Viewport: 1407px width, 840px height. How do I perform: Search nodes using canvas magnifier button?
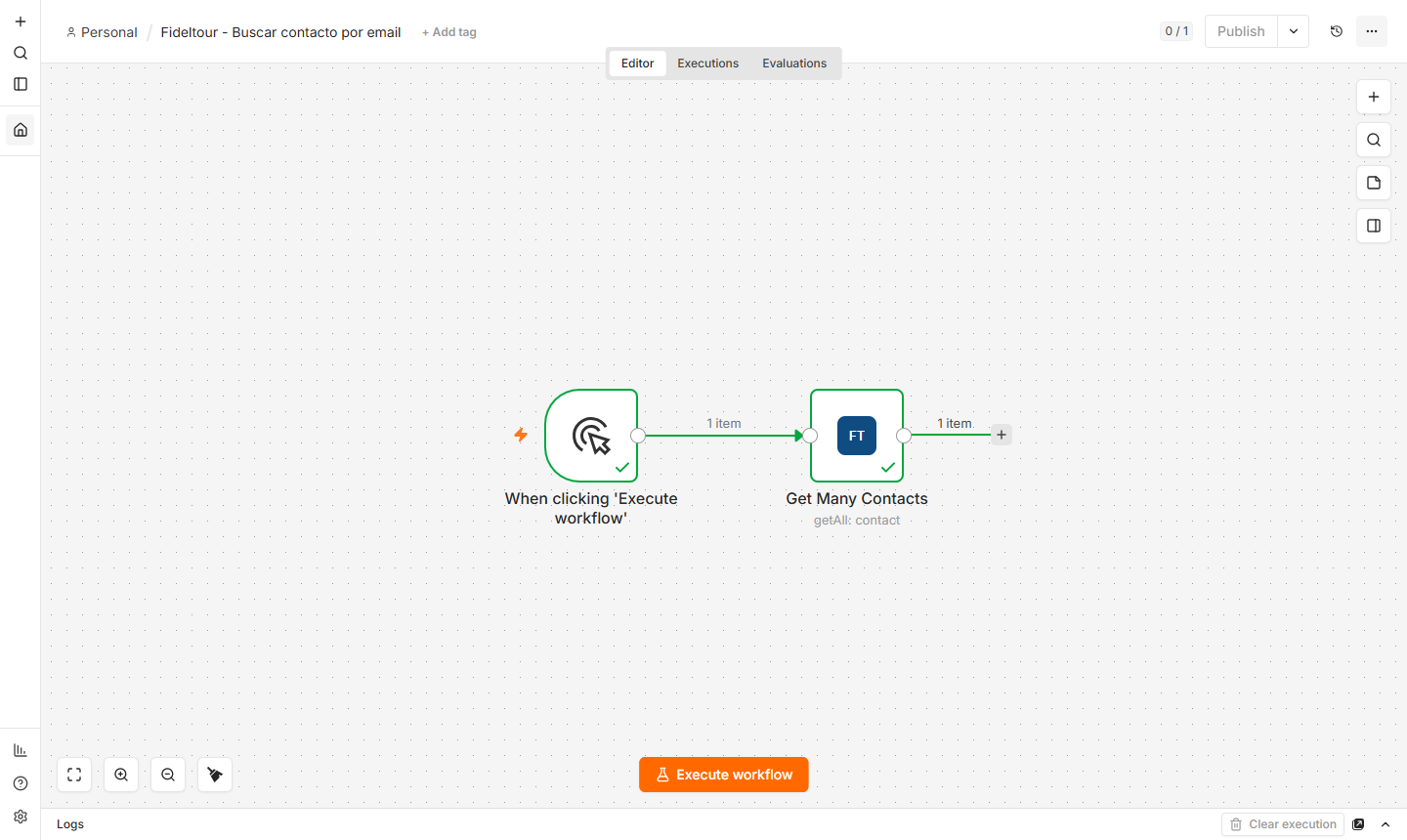point(1374,140)
